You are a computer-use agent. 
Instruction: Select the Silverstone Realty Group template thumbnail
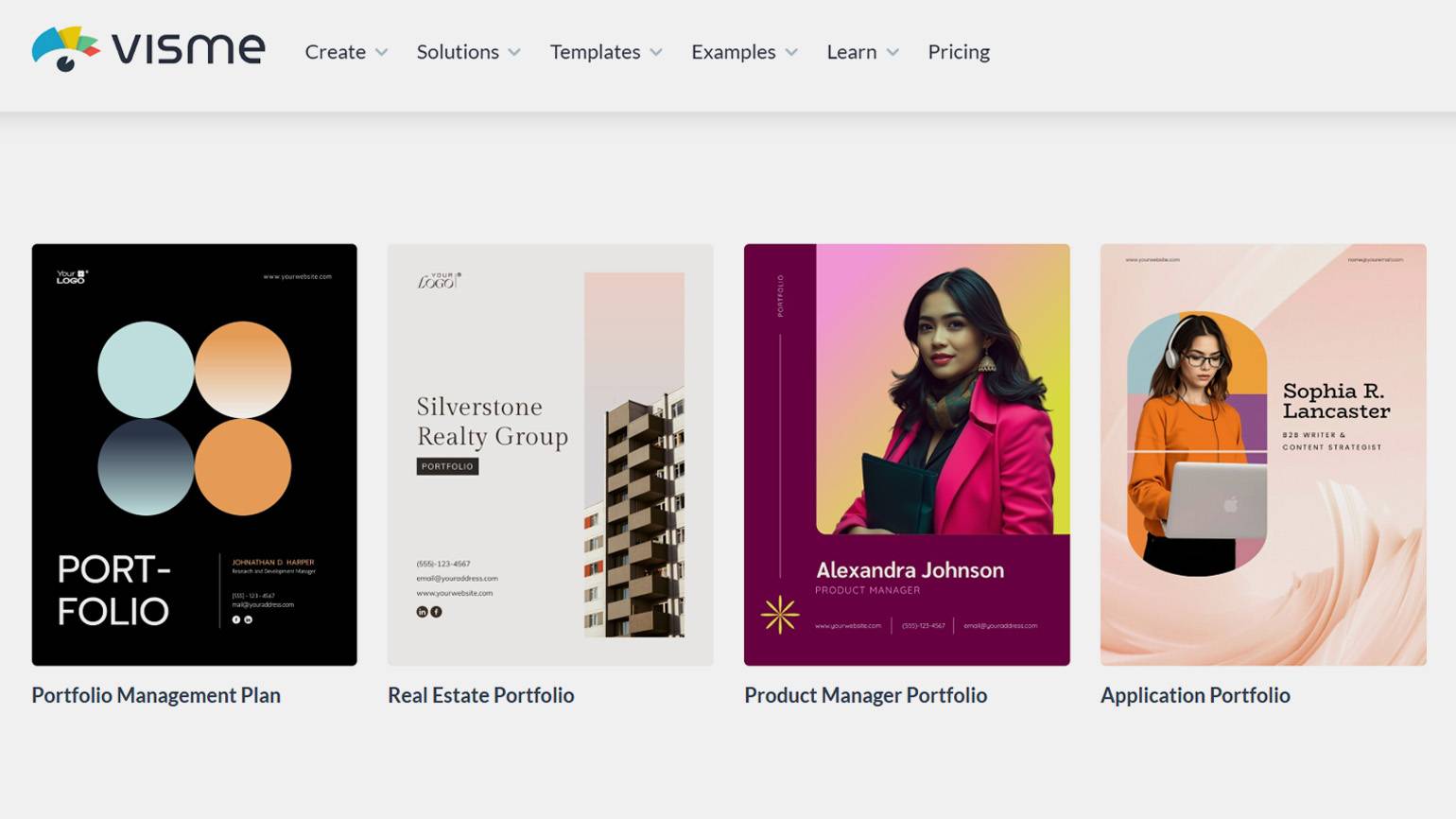click(x=550, y=454)
